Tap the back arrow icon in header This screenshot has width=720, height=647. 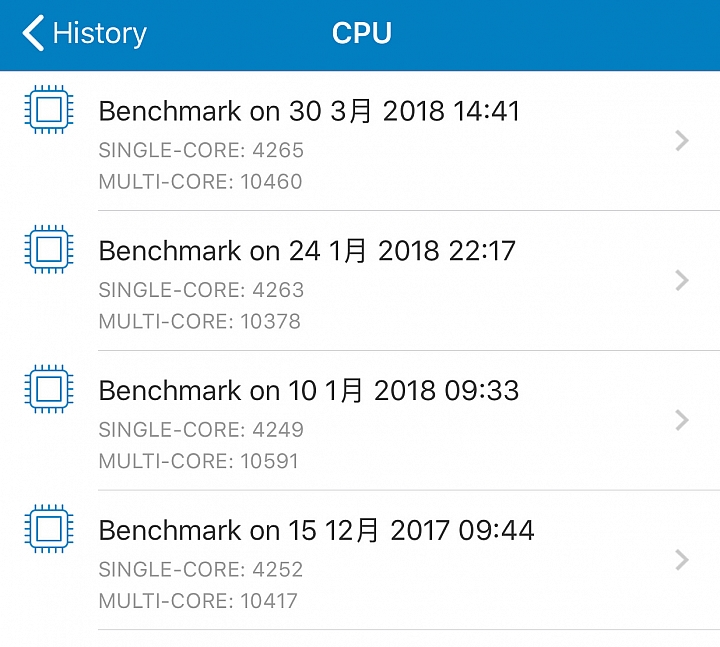[x=33, y=33]
